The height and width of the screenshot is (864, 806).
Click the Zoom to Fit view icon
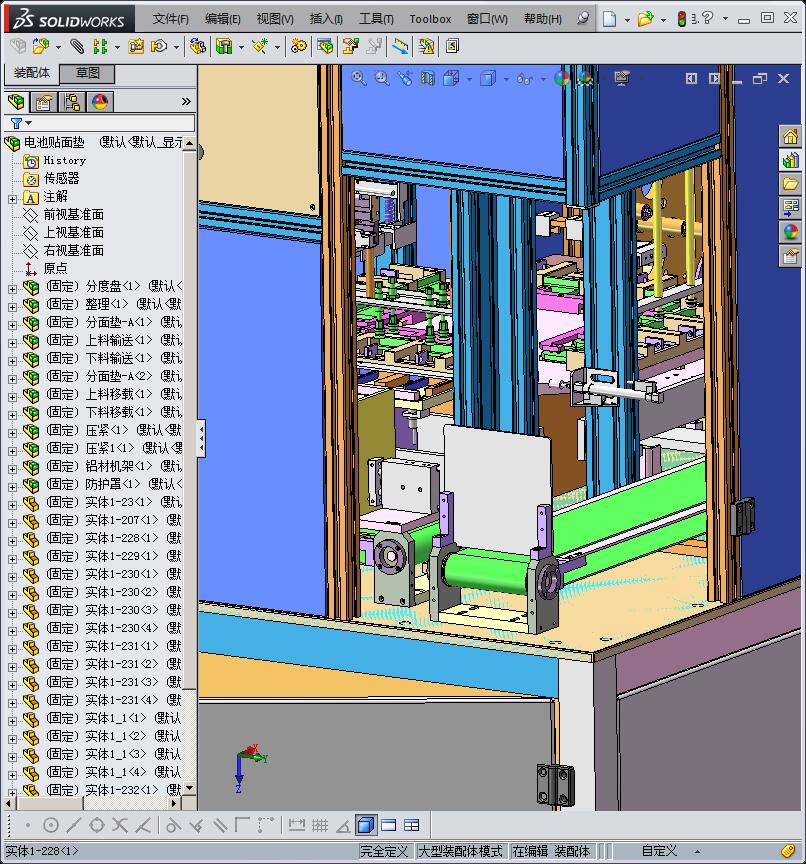[359, 79]
